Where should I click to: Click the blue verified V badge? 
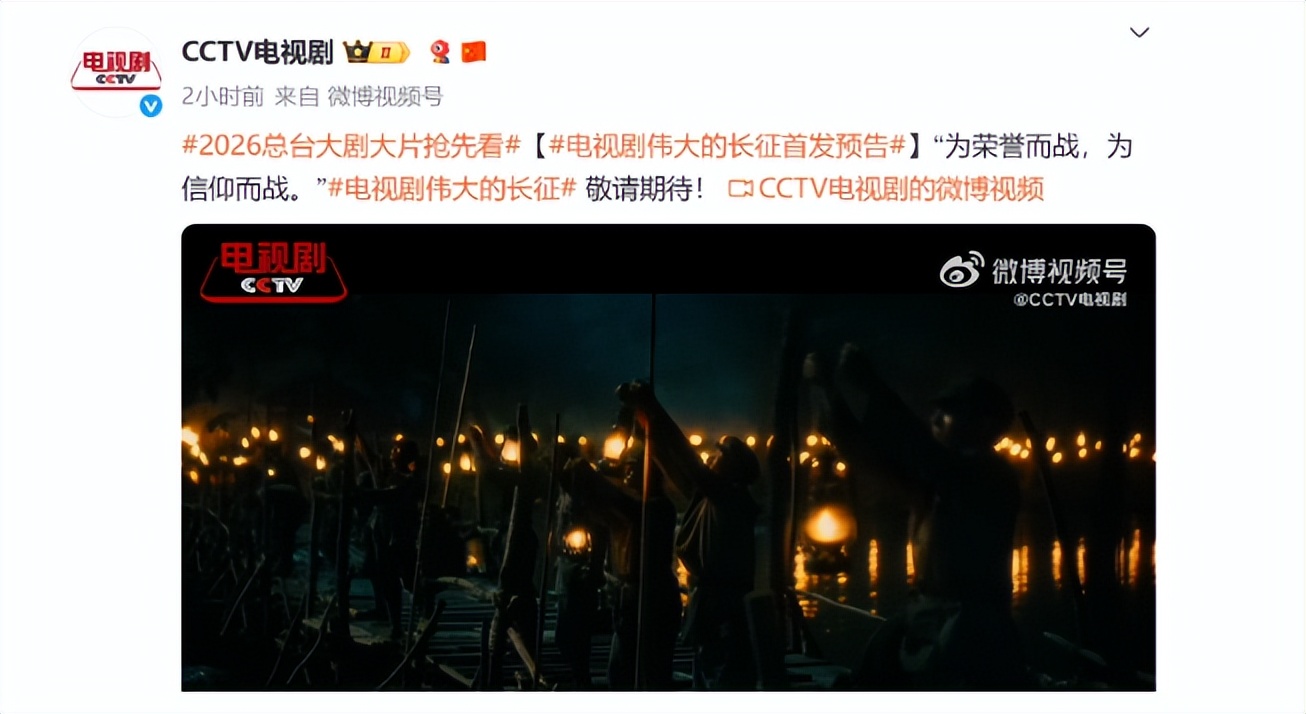coord(151,105)
